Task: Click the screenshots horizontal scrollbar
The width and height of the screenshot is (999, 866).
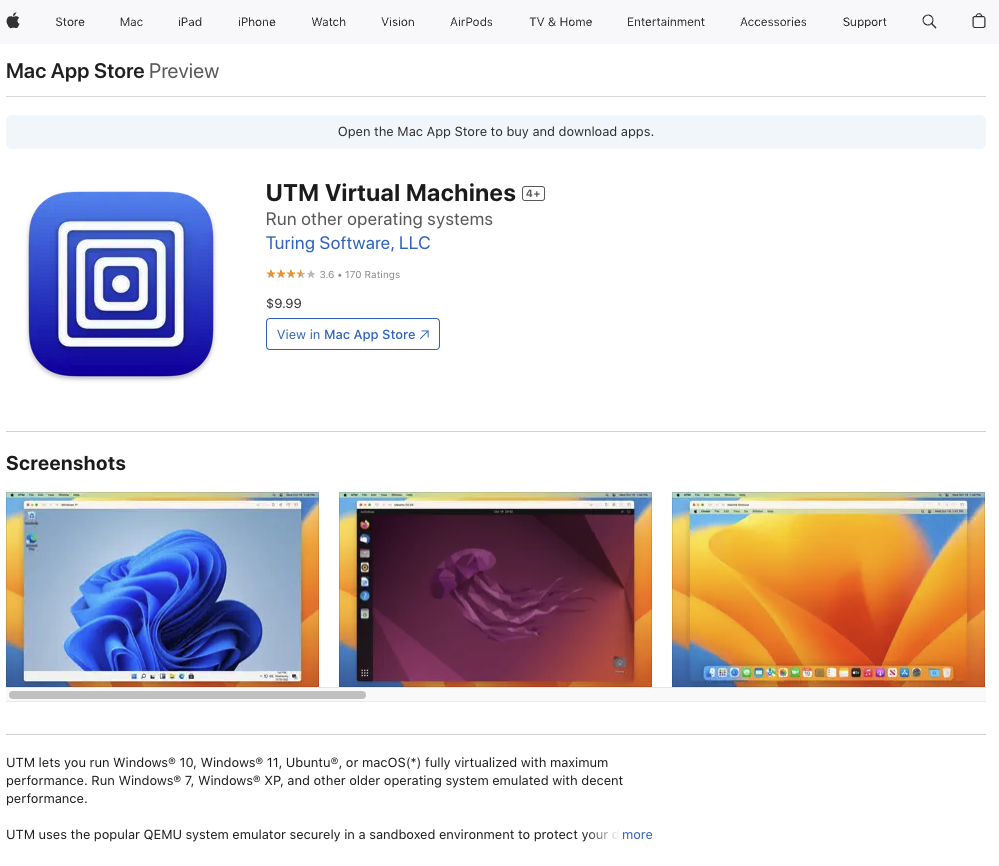Action: pos(187,695)
